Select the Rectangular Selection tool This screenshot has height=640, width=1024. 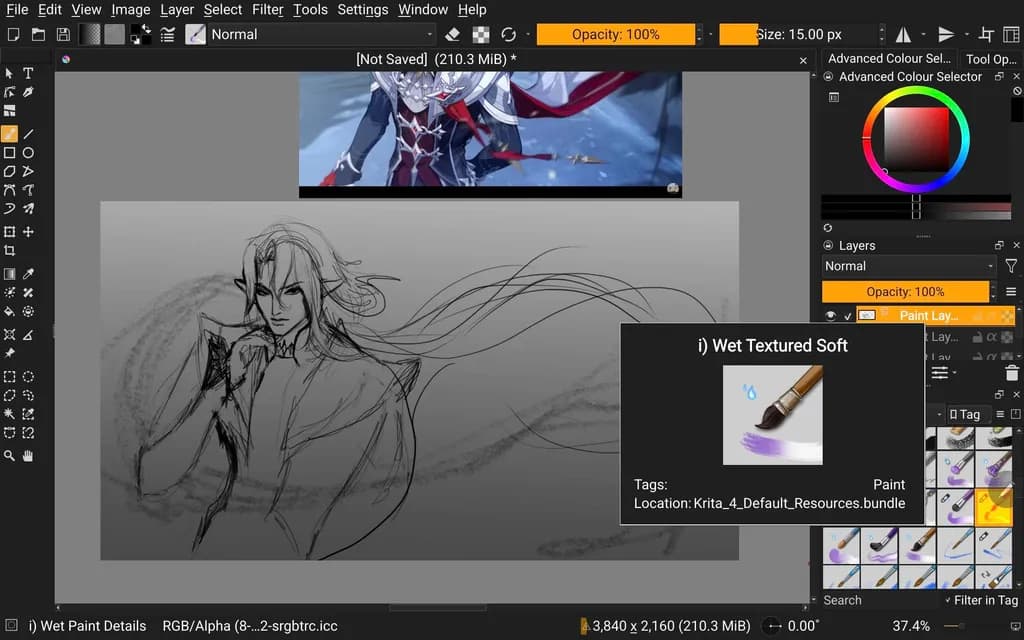9,377
